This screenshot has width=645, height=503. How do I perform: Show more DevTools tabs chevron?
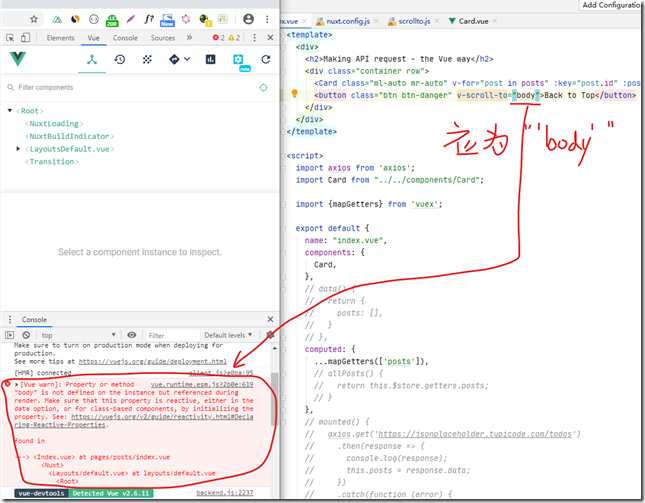pos(189,37)
